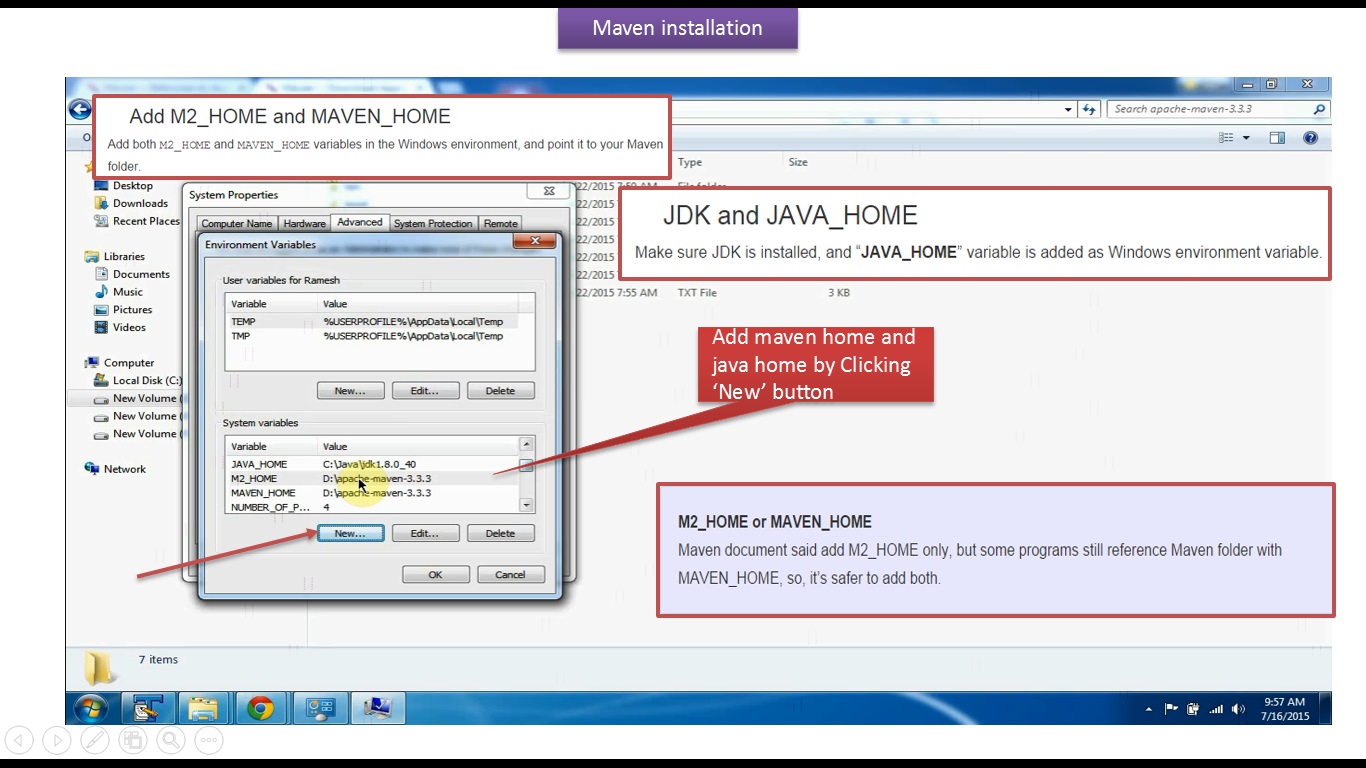Click the slideshow zoom magnifier icon
Image resolution: width=1366 pixels, height=768 pixels.
pyautogui.click(x=171, y=740)
